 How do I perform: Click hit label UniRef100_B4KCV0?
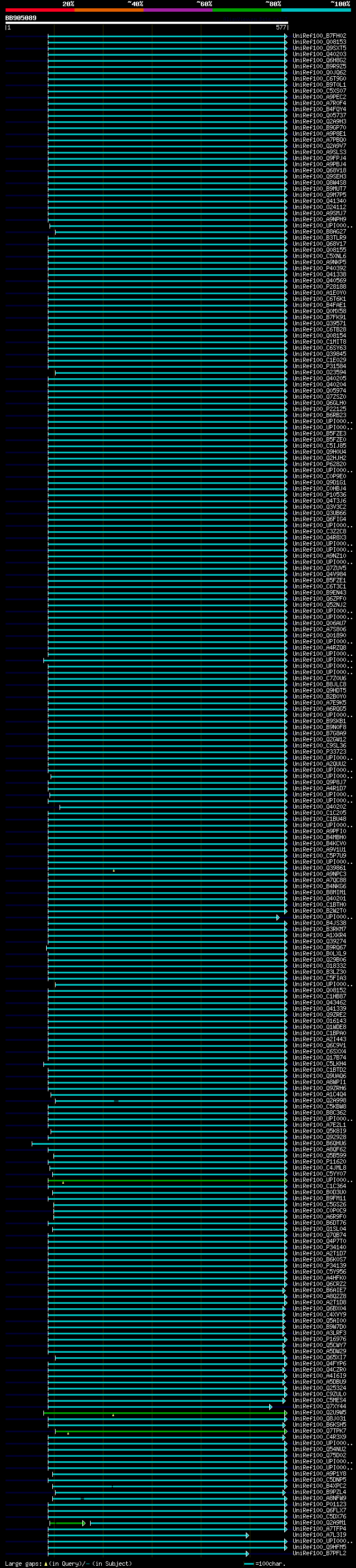coord(319,843)
